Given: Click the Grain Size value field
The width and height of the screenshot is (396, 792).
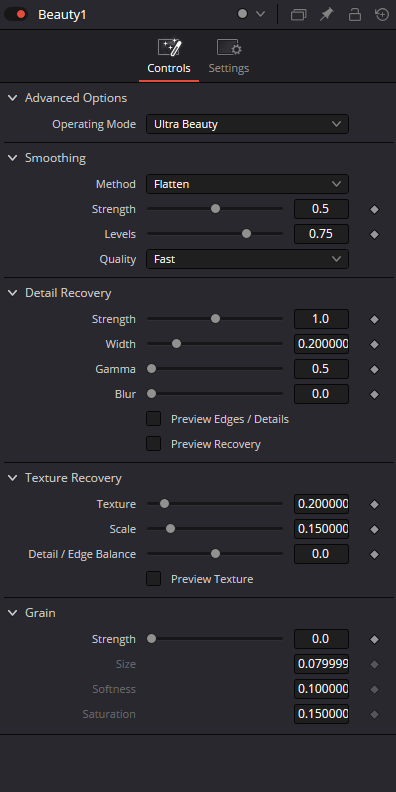Looking at the screenshot, I should 321,664.
